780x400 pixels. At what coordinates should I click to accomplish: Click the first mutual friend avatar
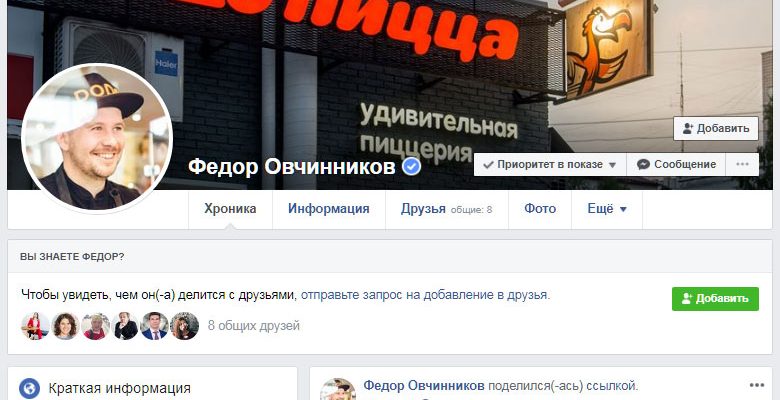[x=35, y=326]
